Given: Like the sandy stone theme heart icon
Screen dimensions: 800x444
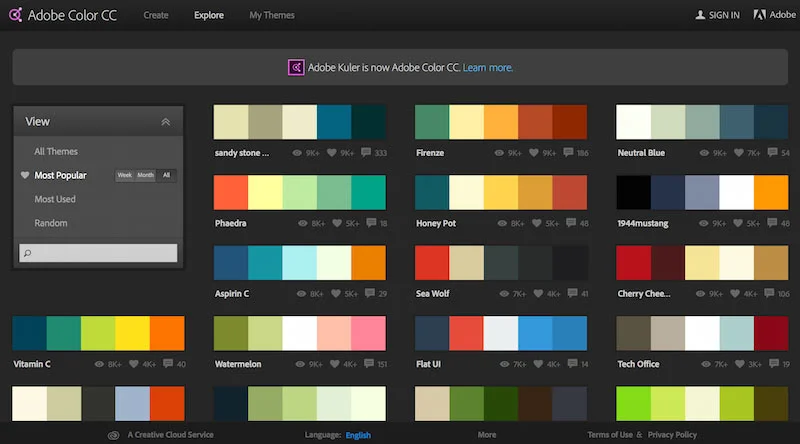Looking at the screenshot, I should coord(332,153).
